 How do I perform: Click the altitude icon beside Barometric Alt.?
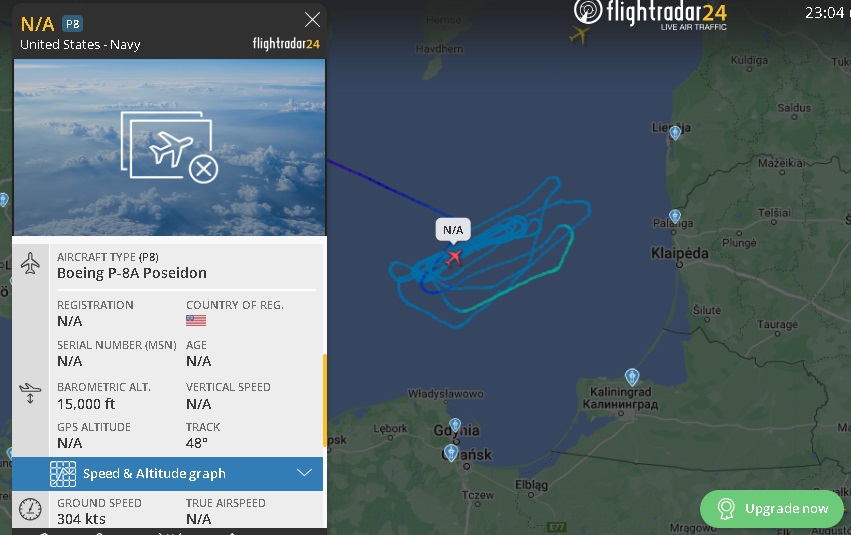[x=30, y=393]
